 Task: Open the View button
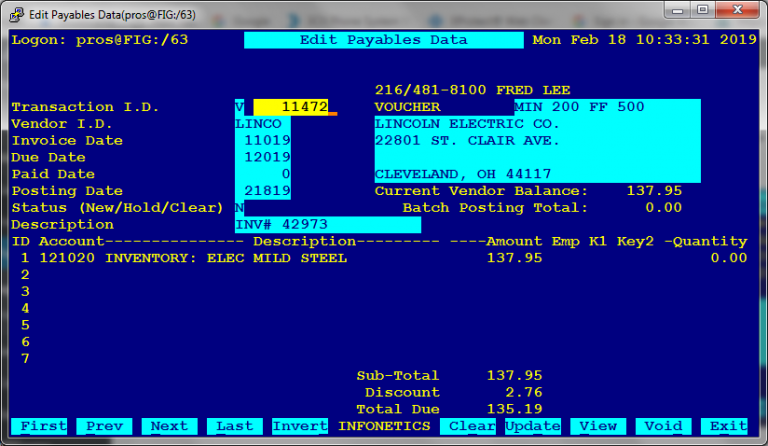click(x=599, y=426)
